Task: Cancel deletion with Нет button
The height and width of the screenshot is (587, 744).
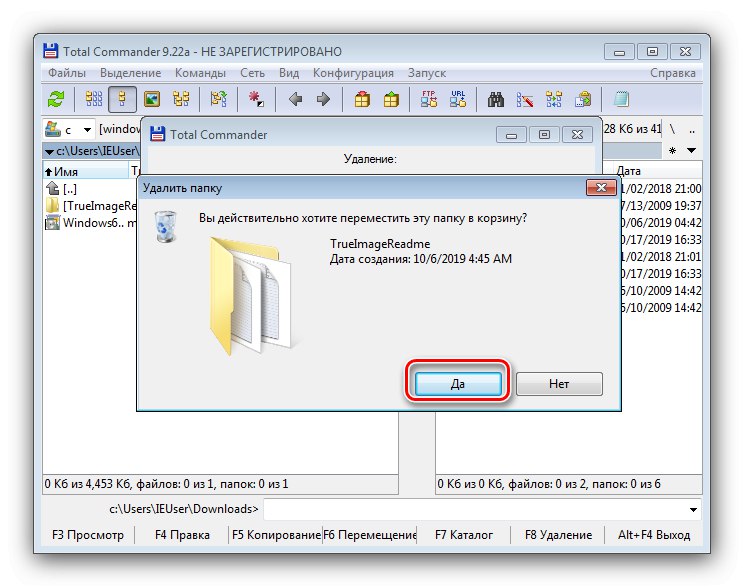Action: (559, 383)
